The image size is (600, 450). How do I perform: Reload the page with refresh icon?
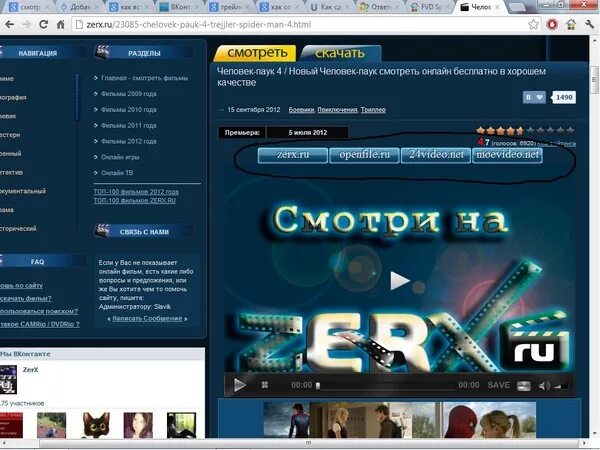[x=43, y=24]
